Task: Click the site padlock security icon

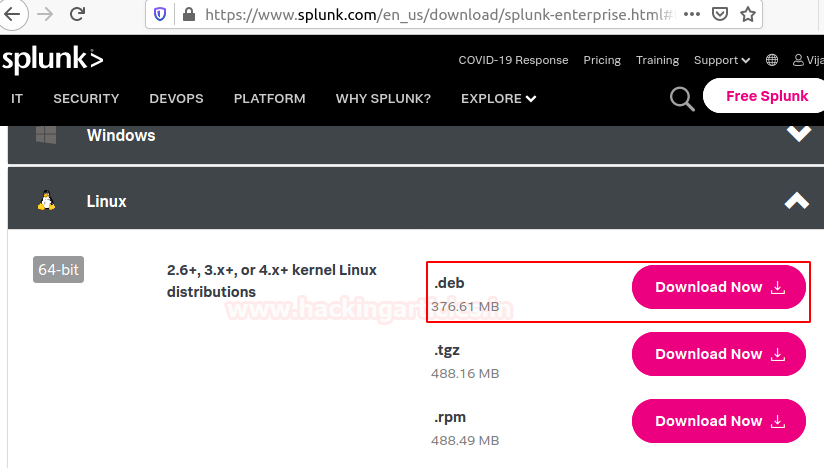Action: pos(188,14)
